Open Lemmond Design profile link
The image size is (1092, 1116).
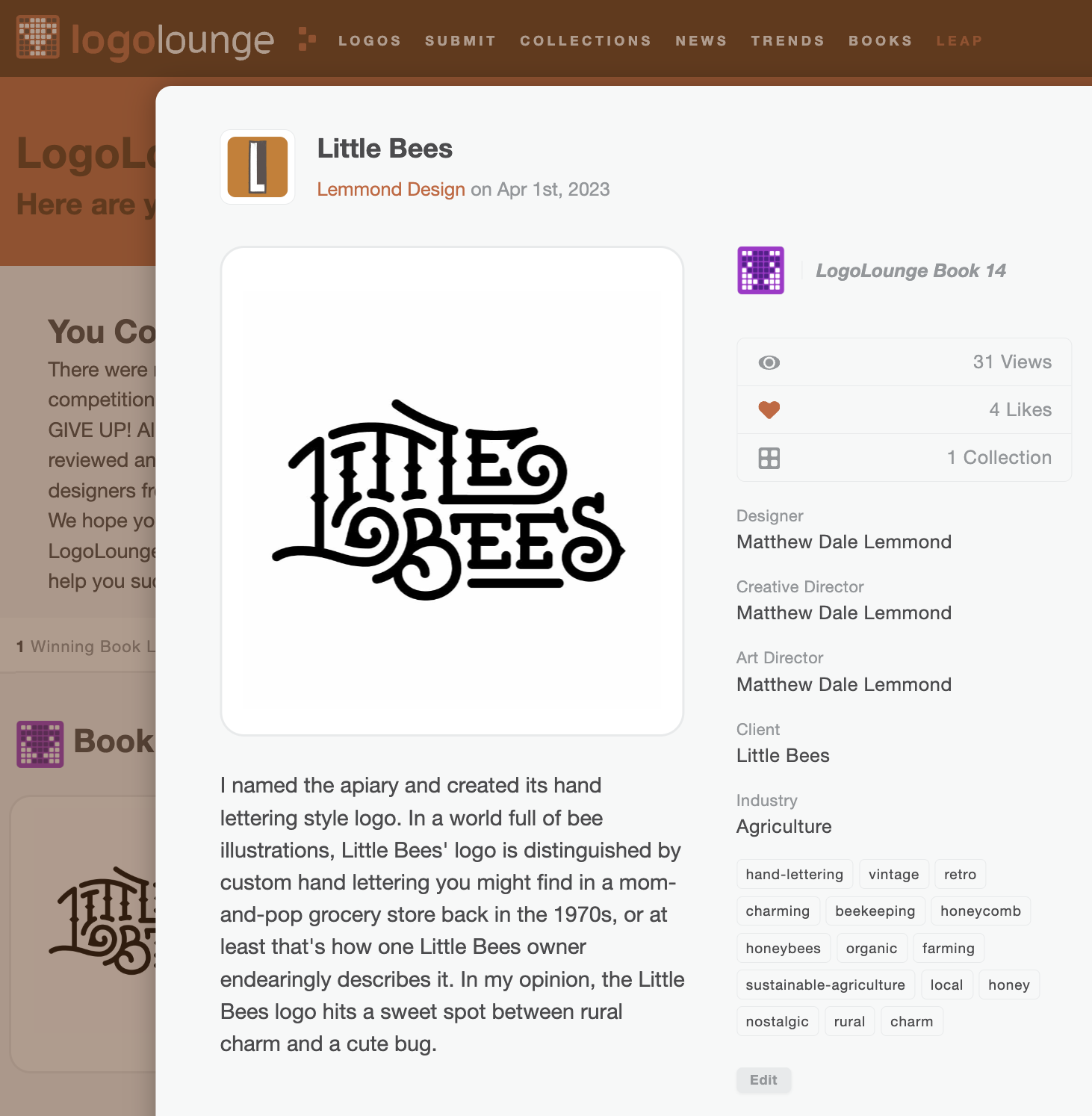pos(391,190)
